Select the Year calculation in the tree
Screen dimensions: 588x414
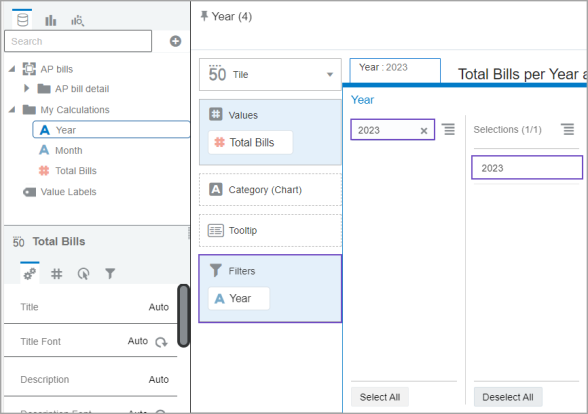111,130
